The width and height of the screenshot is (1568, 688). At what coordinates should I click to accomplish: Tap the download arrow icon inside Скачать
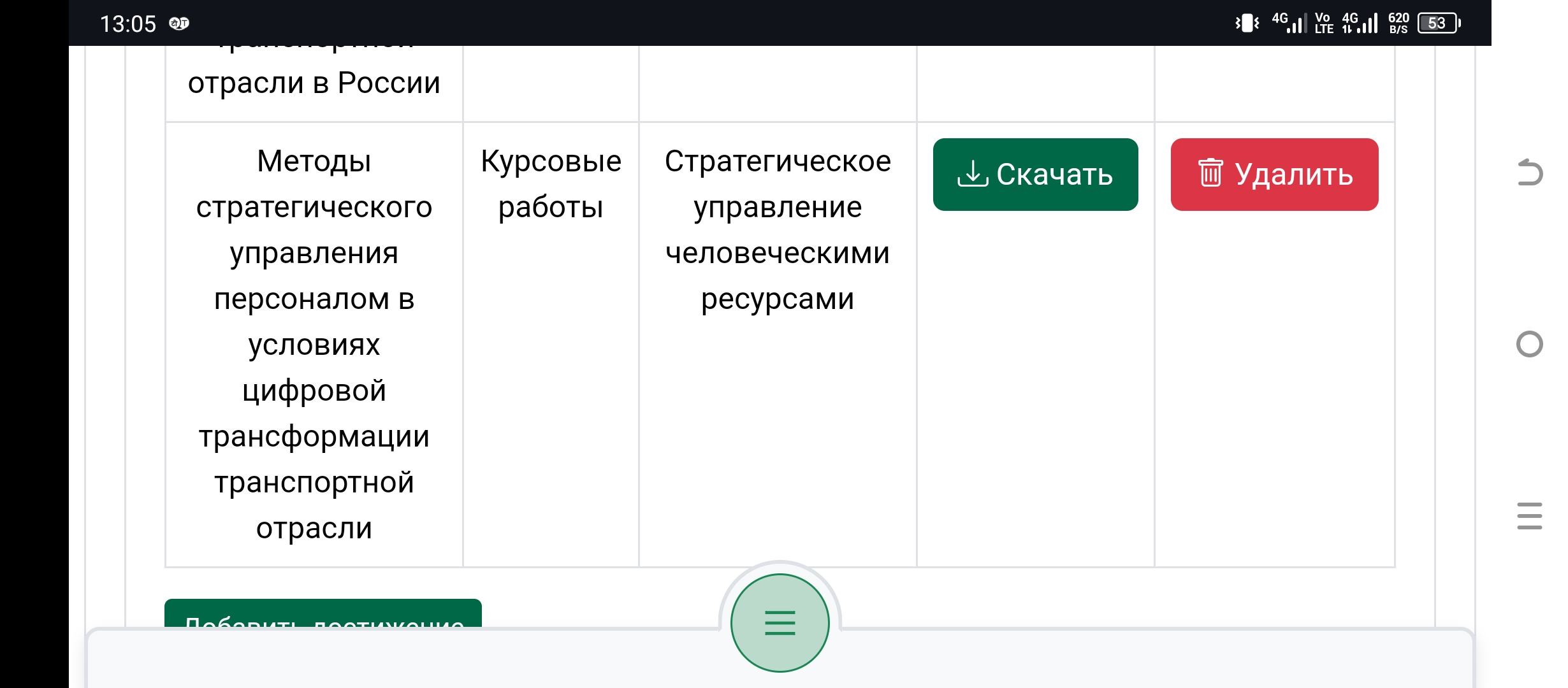pos(973,174)
